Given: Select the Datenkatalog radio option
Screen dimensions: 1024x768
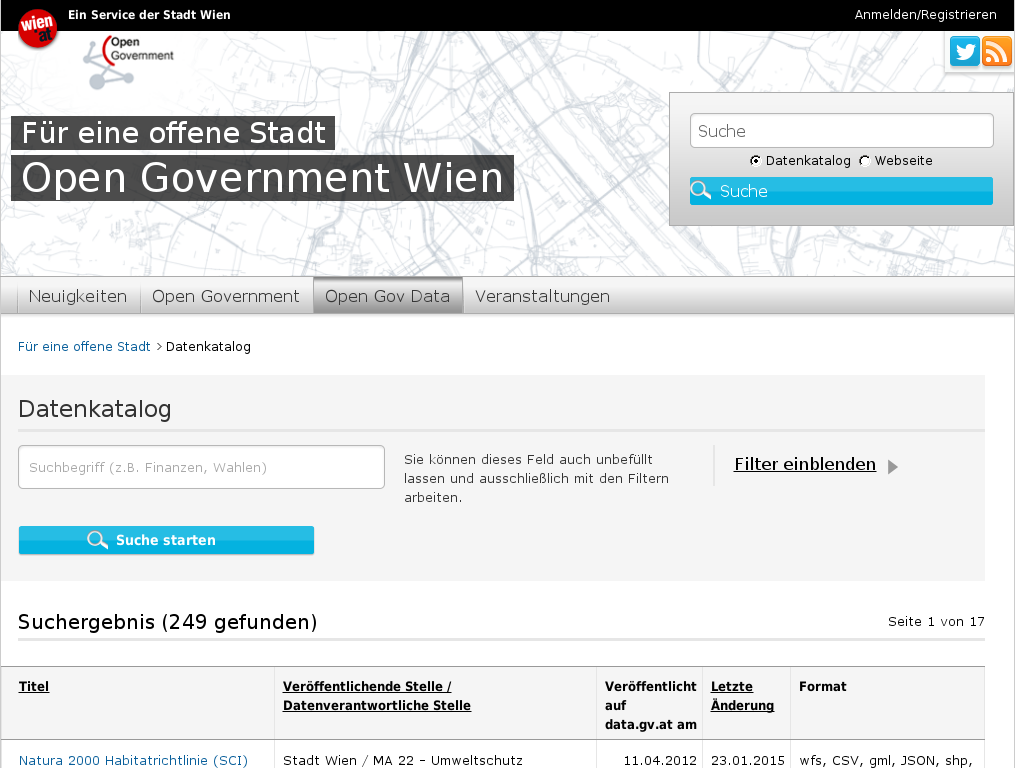Looking at the screenshot, I should click(755, 161).
